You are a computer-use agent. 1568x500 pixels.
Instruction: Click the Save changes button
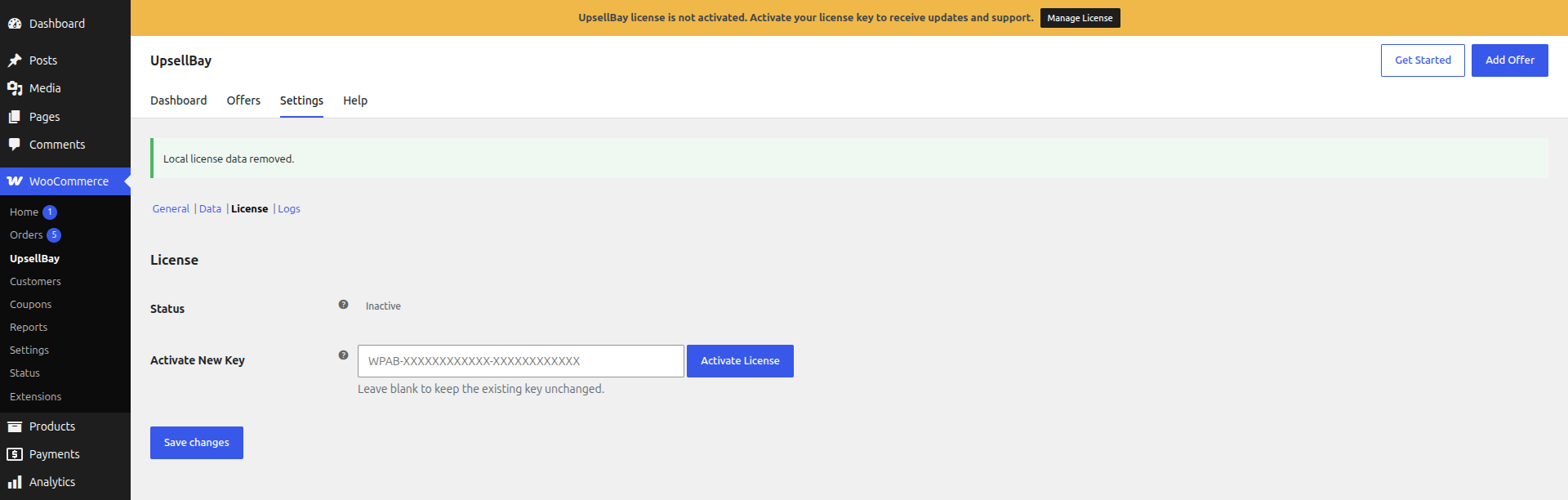pos(197,443)
